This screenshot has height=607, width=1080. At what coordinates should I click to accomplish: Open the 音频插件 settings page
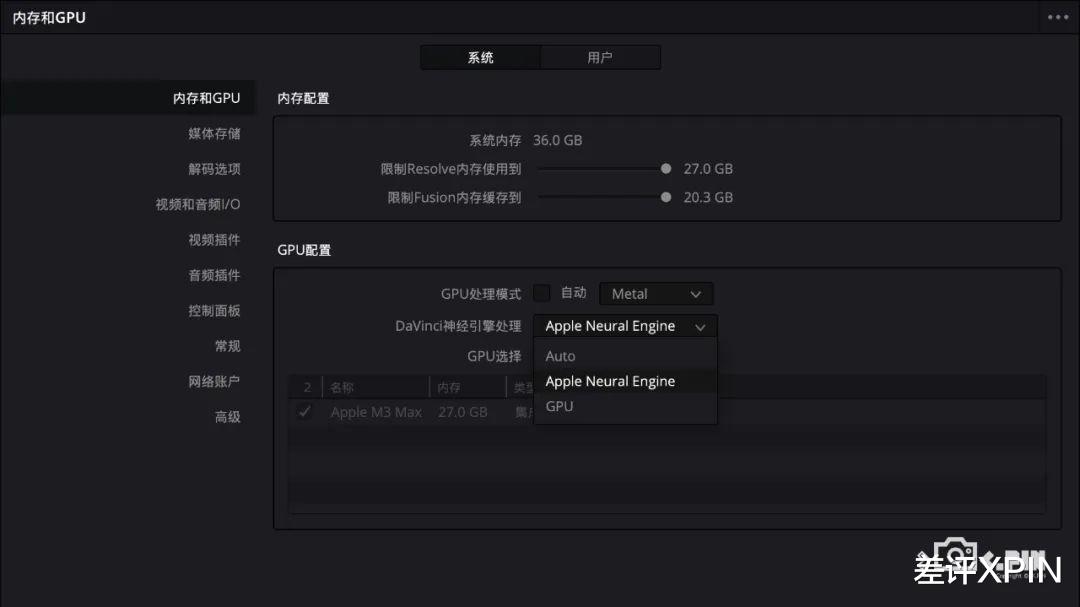tap(215, 275)
